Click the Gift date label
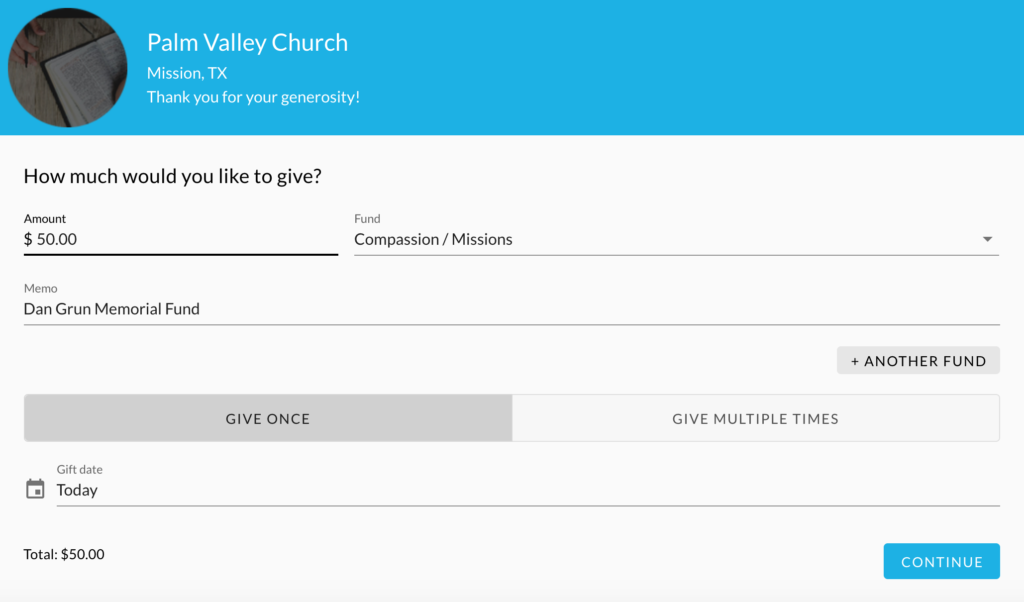This screenshot has height=602, width=1024. click(x=80, y=469)
